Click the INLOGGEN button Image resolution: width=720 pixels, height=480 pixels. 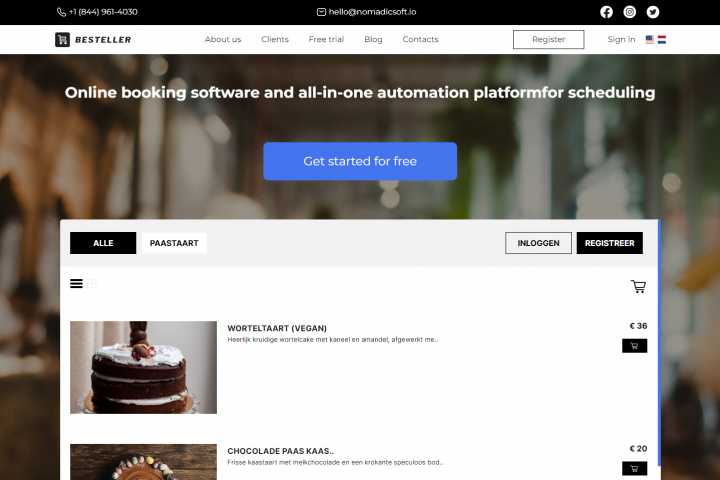[539, 243]
